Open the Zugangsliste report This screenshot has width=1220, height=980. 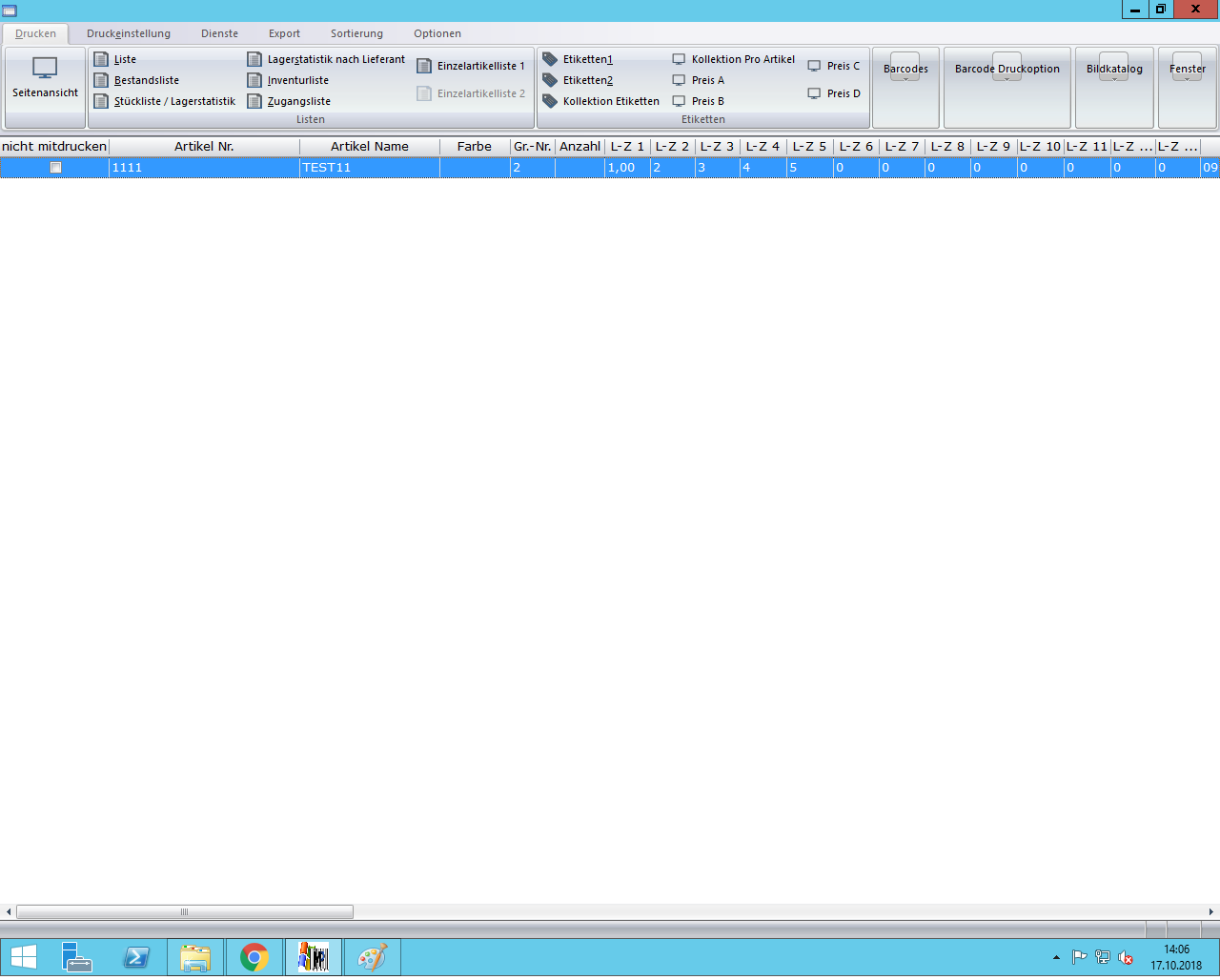[x=298, y=101]
